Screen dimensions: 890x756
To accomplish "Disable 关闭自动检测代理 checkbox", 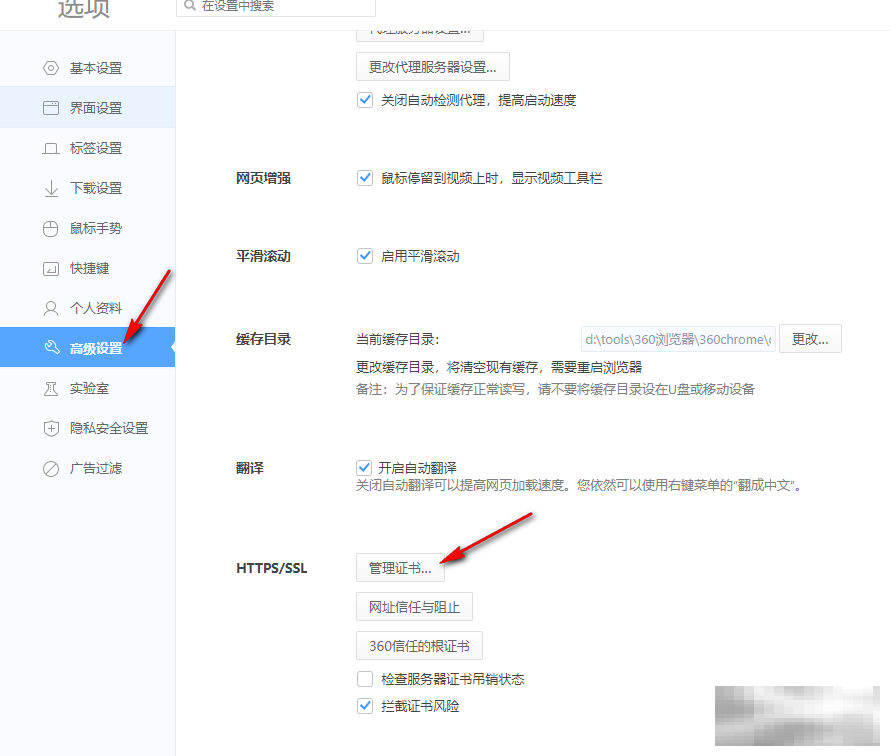I will [365, 100].
